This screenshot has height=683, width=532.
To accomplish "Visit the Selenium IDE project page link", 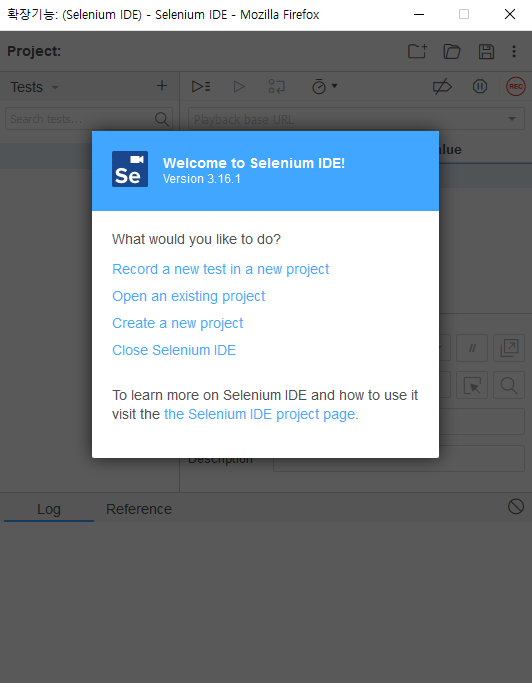I will coord(260,414).
